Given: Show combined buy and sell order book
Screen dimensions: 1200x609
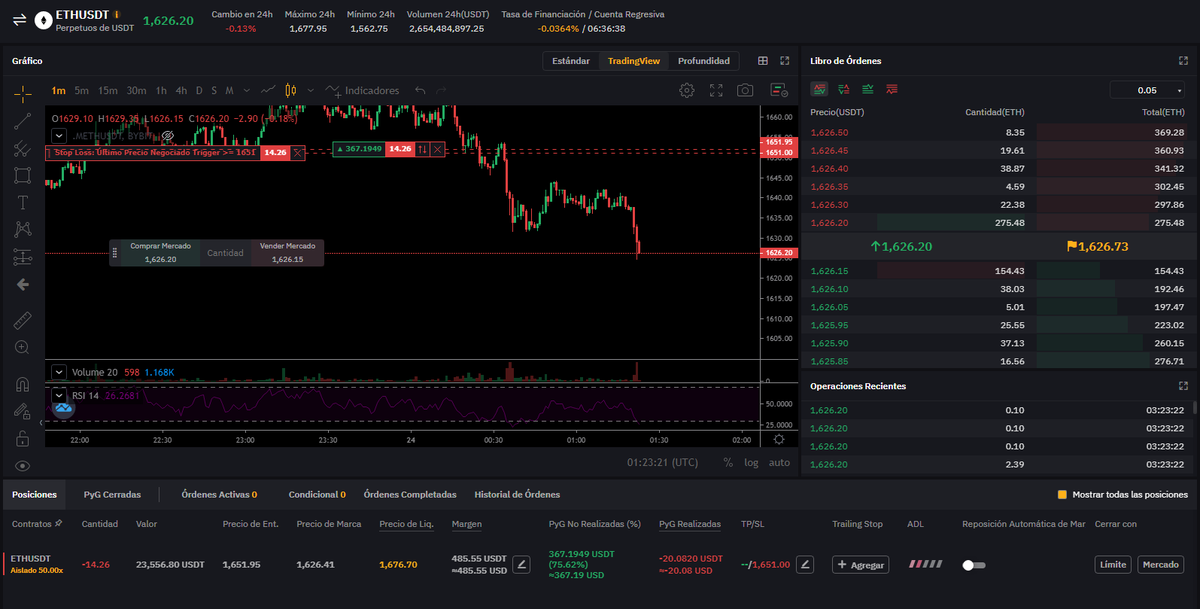Looking at the screenshot, I should (820, 89).
